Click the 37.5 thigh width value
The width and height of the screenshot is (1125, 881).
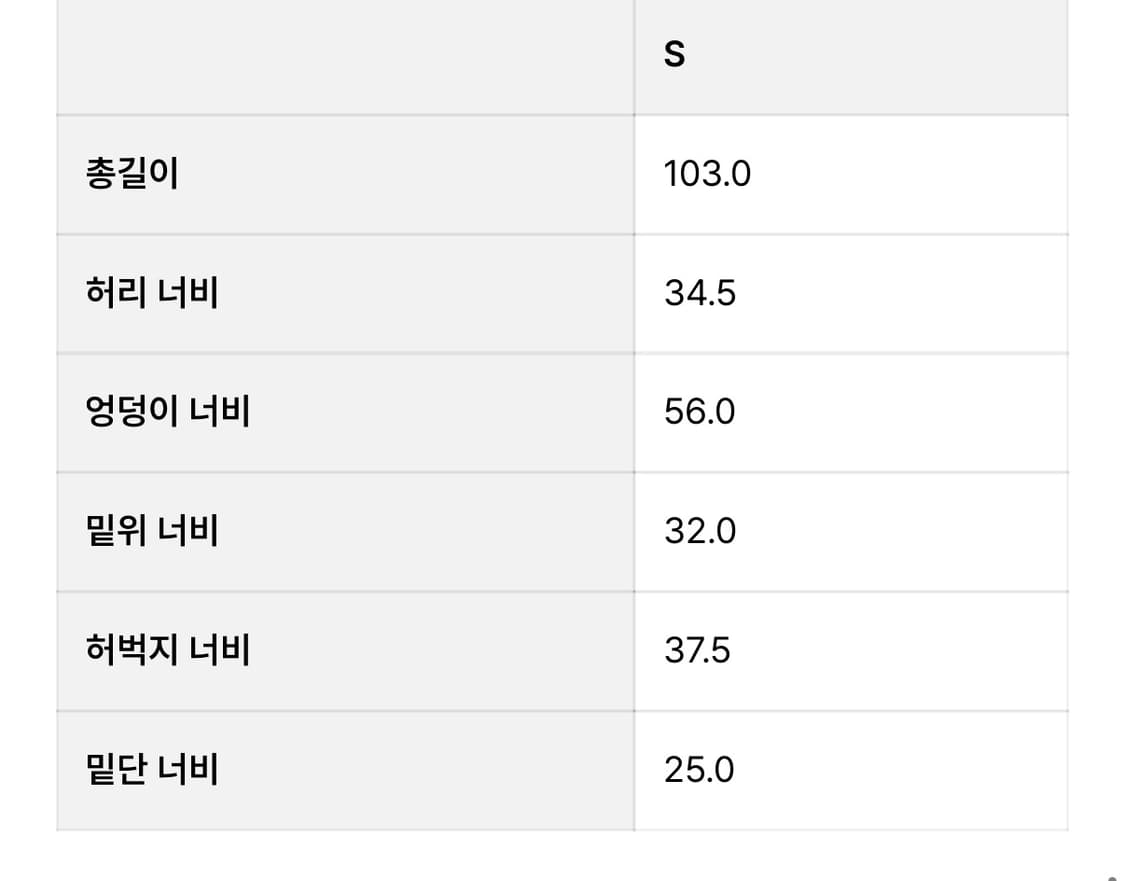(x=697, y=650)
